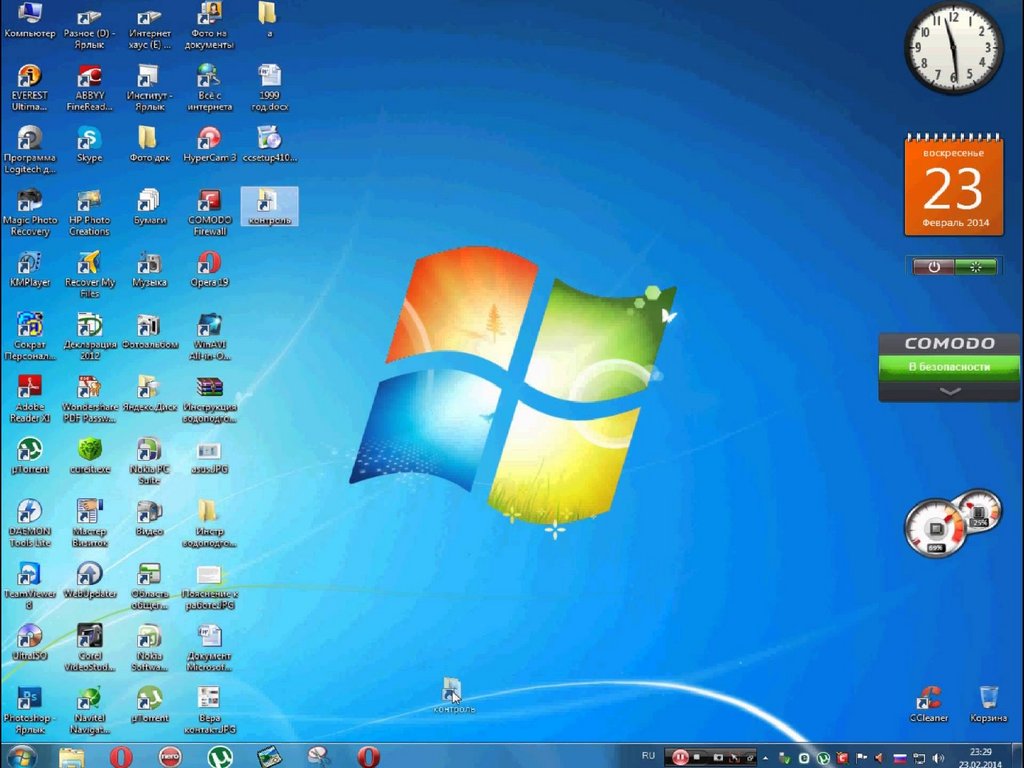
Task: Select the KMPlayer shortcut icon
Action: click(x=29, y=269)
